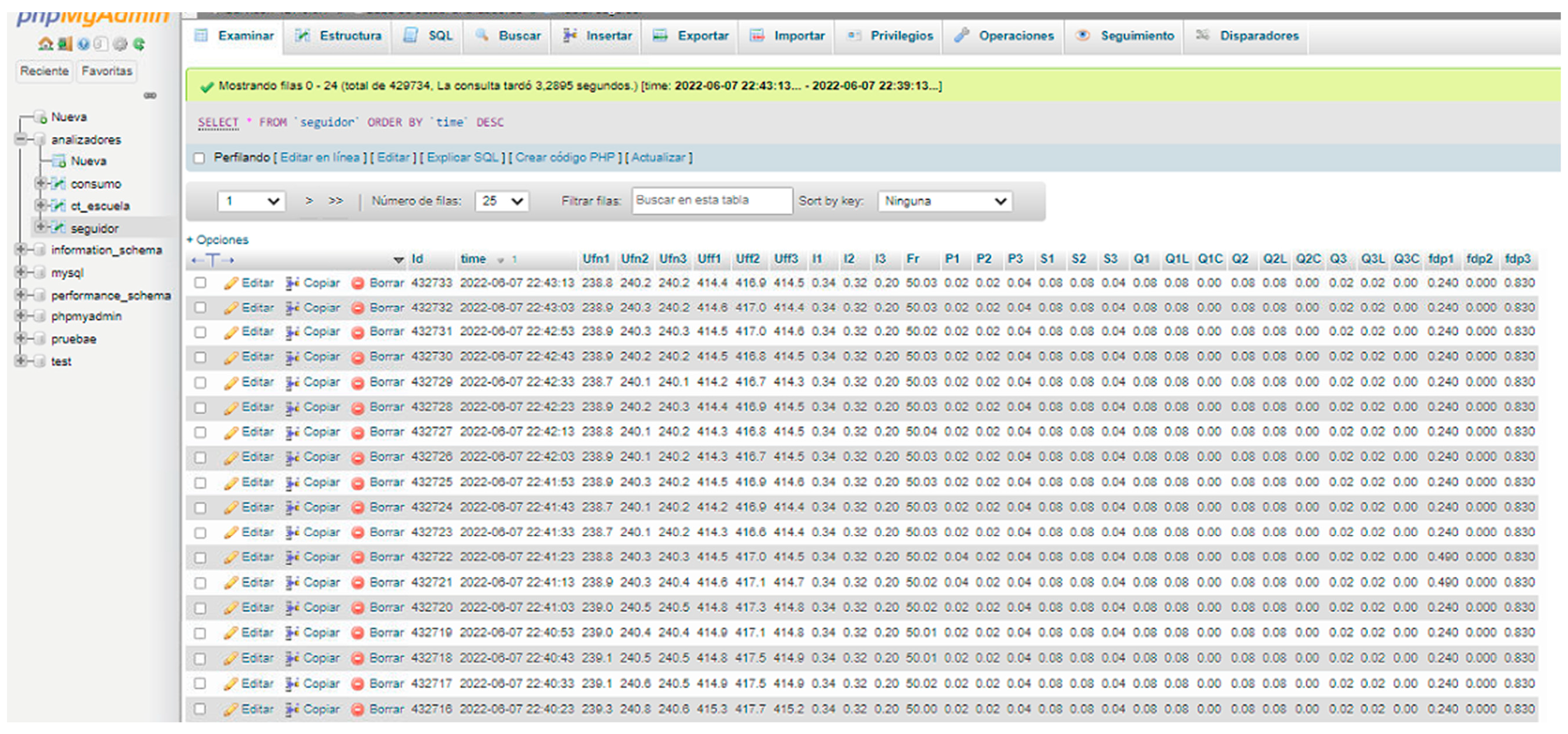Tick the checkbox next to row 432720
Image resolution: width=1568 pixels, height=734 pixels.
201,607
